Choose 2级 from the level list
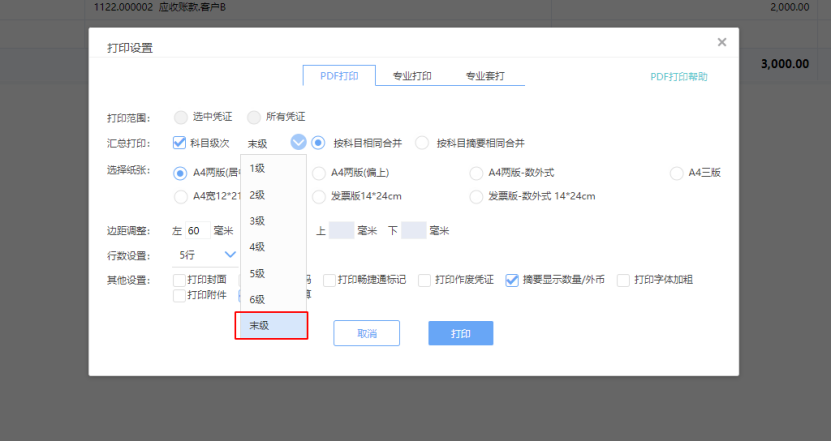 point(273,195)
